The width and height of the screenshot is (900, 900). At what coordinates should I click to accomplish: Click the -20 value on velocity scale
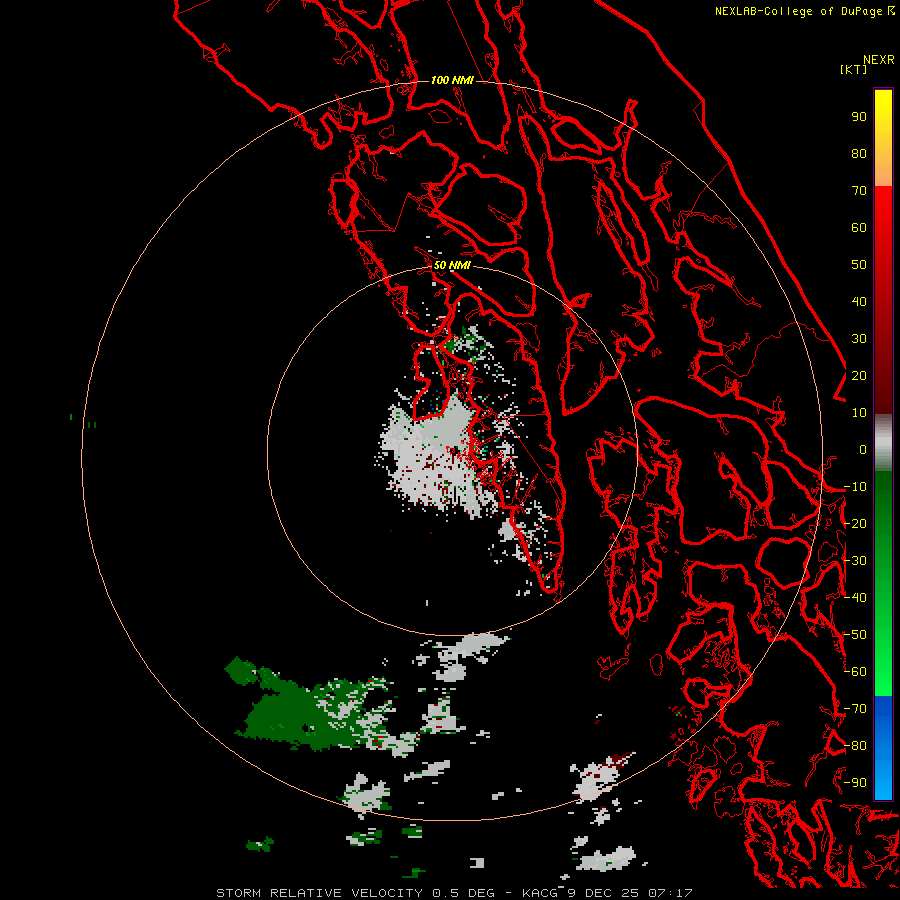(x=855, y=523)
